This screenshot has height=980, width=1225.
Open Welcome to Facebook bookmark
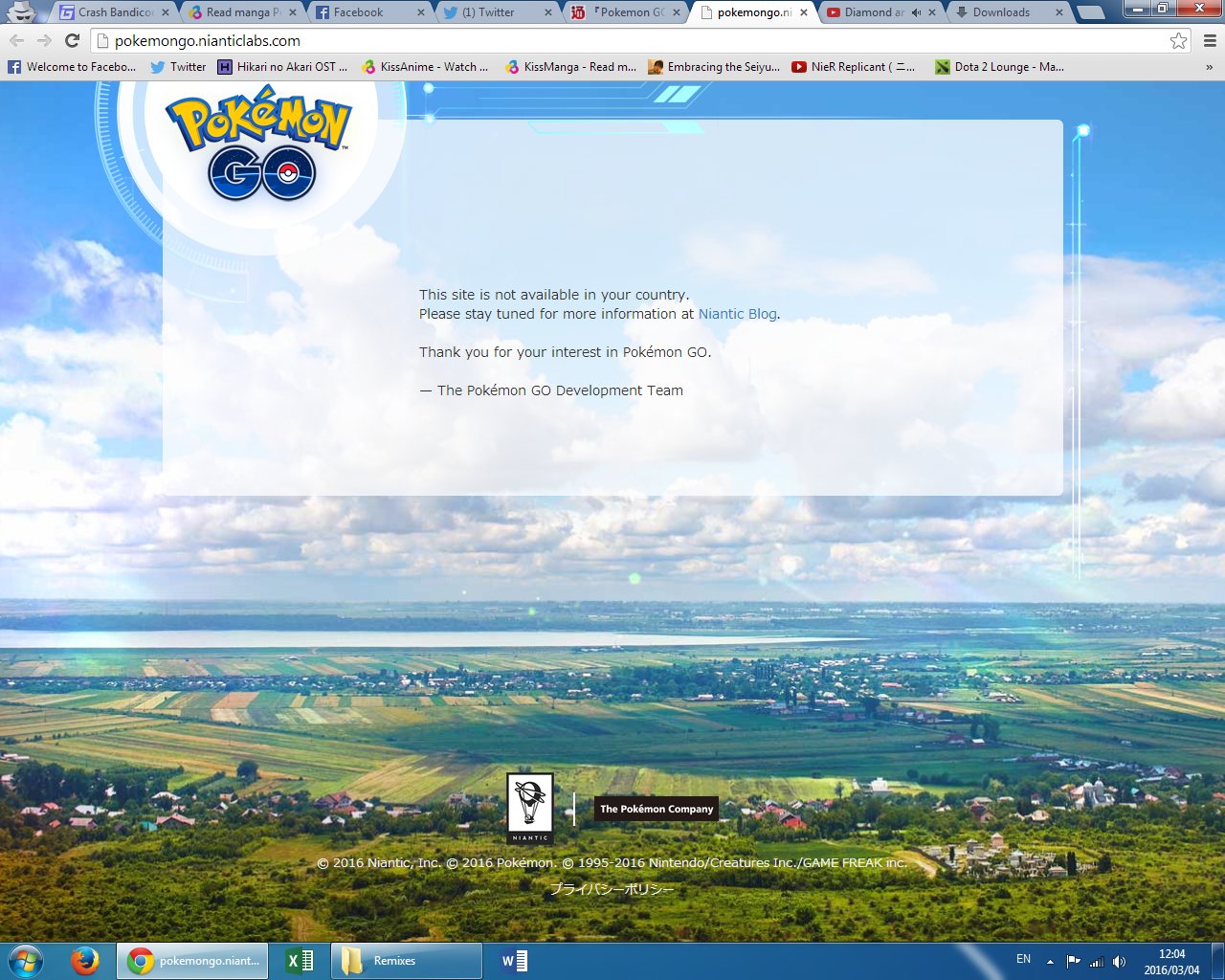(x=72, y=67)
